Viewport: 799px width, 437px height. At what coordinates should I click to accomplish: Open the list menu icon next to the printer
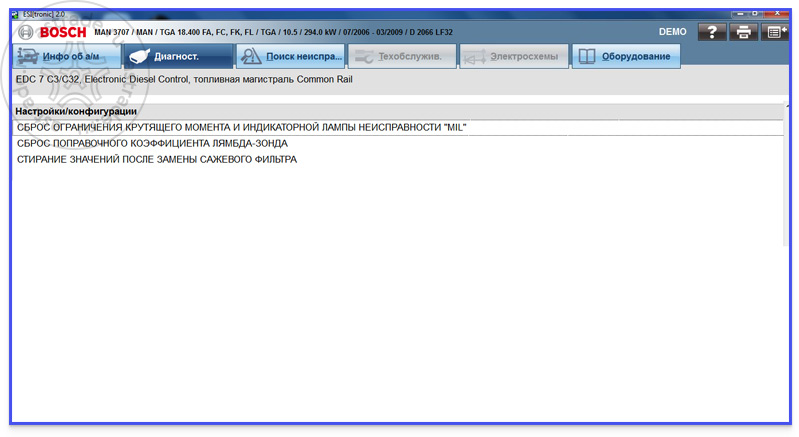tap(775, 32)
